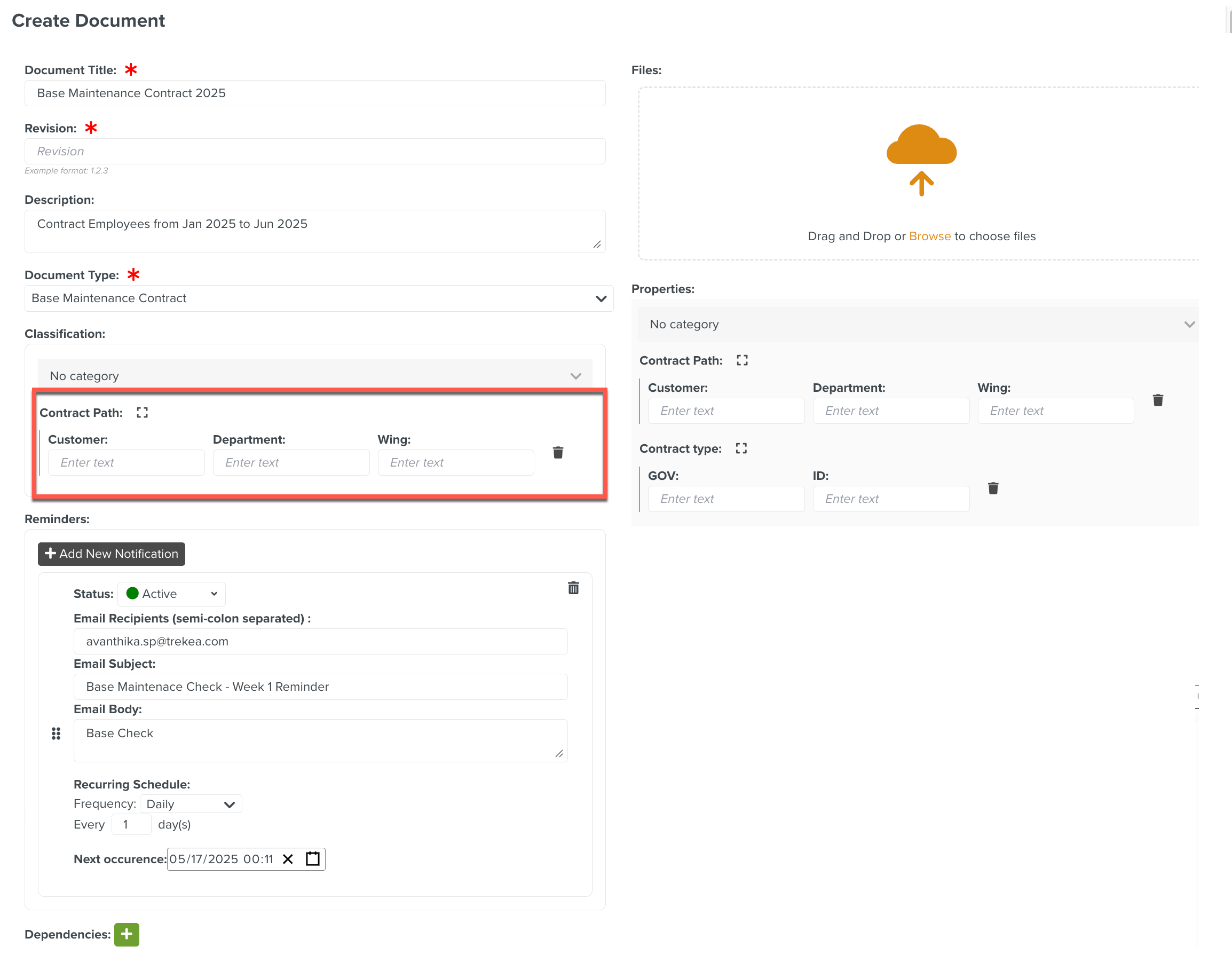The width and height of the screenshot is (1232, 962).
Task: Expand Contract Path in Classification section
Action: pyautogui.click(x=142, y=413)
